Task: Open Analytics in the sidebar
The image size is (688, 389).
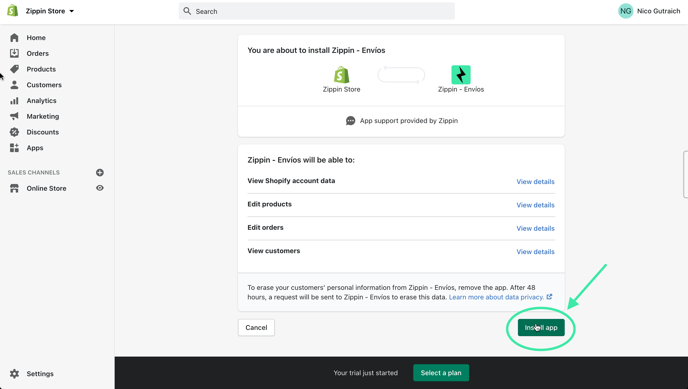Action: [x=41, y=100]
